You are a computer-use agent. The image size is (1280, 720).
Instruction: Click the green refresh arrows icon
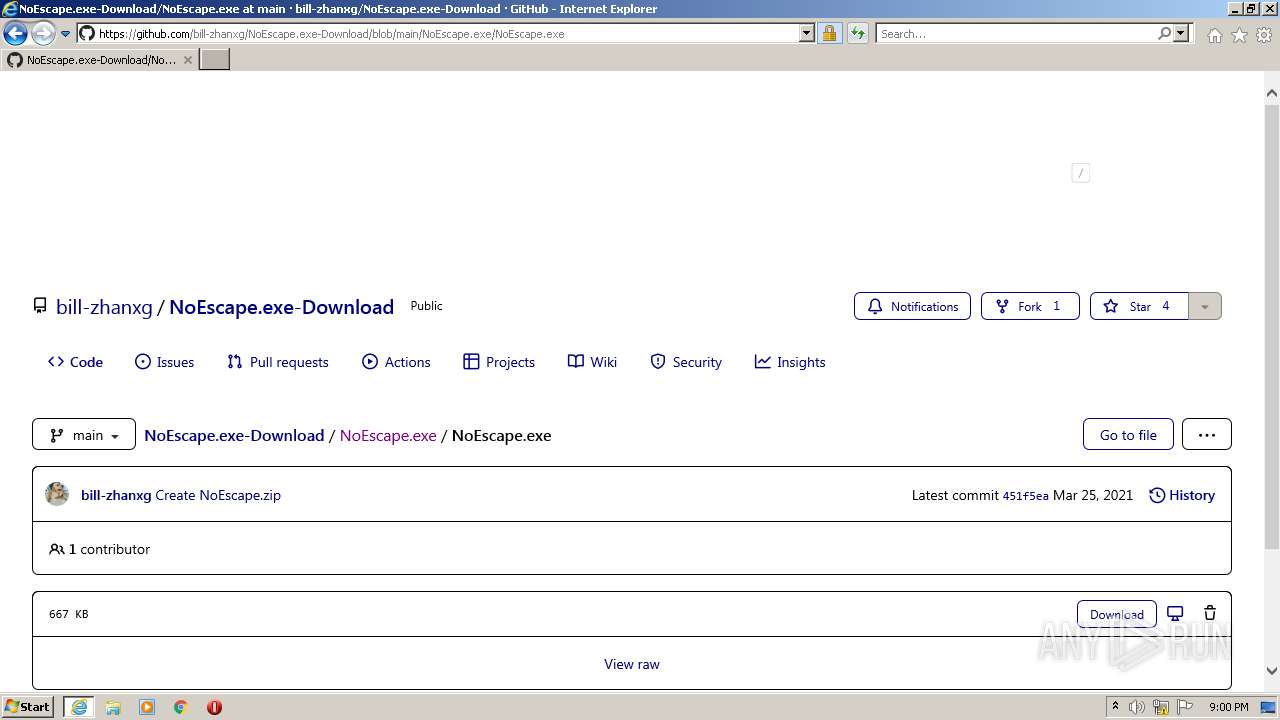(x=857, y=33)
